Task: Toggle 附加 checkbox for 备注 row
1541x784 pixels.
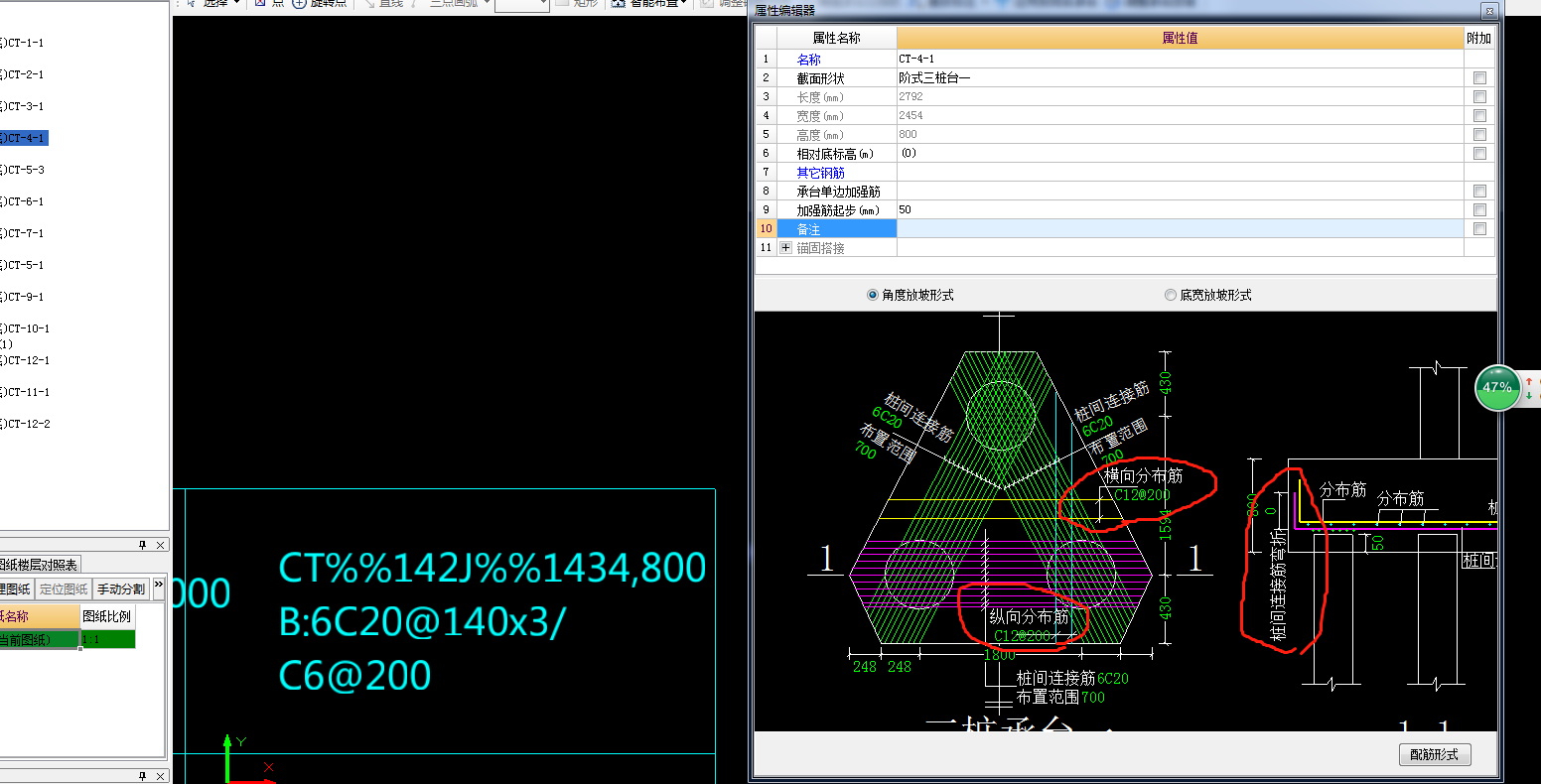Action: coord(1479,228)
